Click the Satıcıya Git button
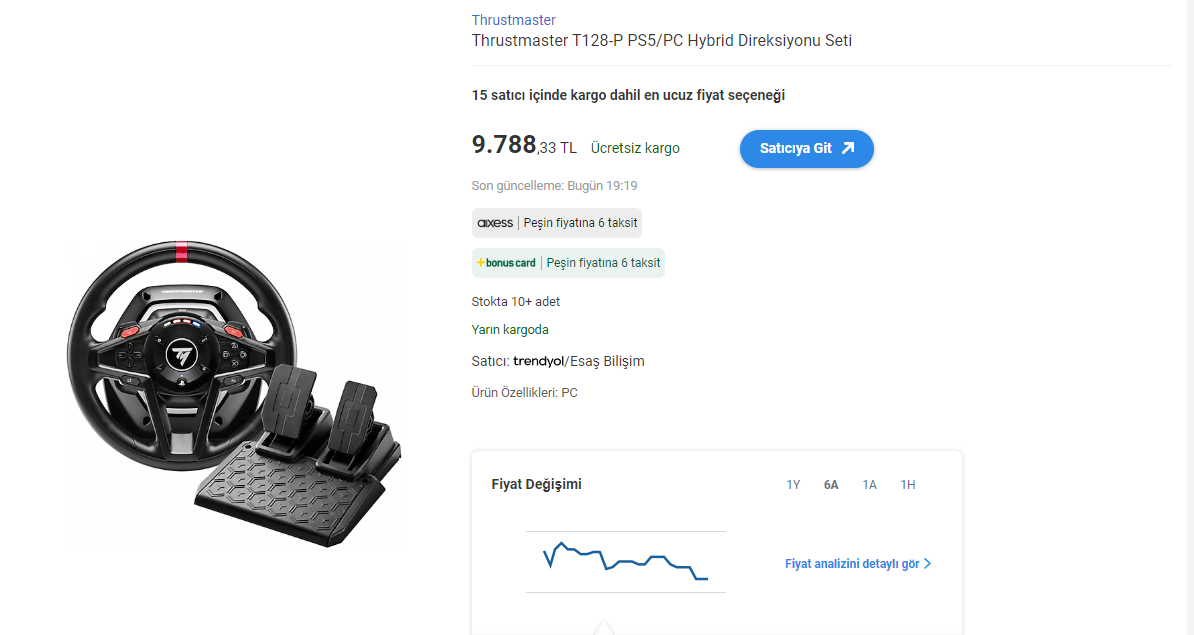Screen dimensions: 1194x635 806,148
